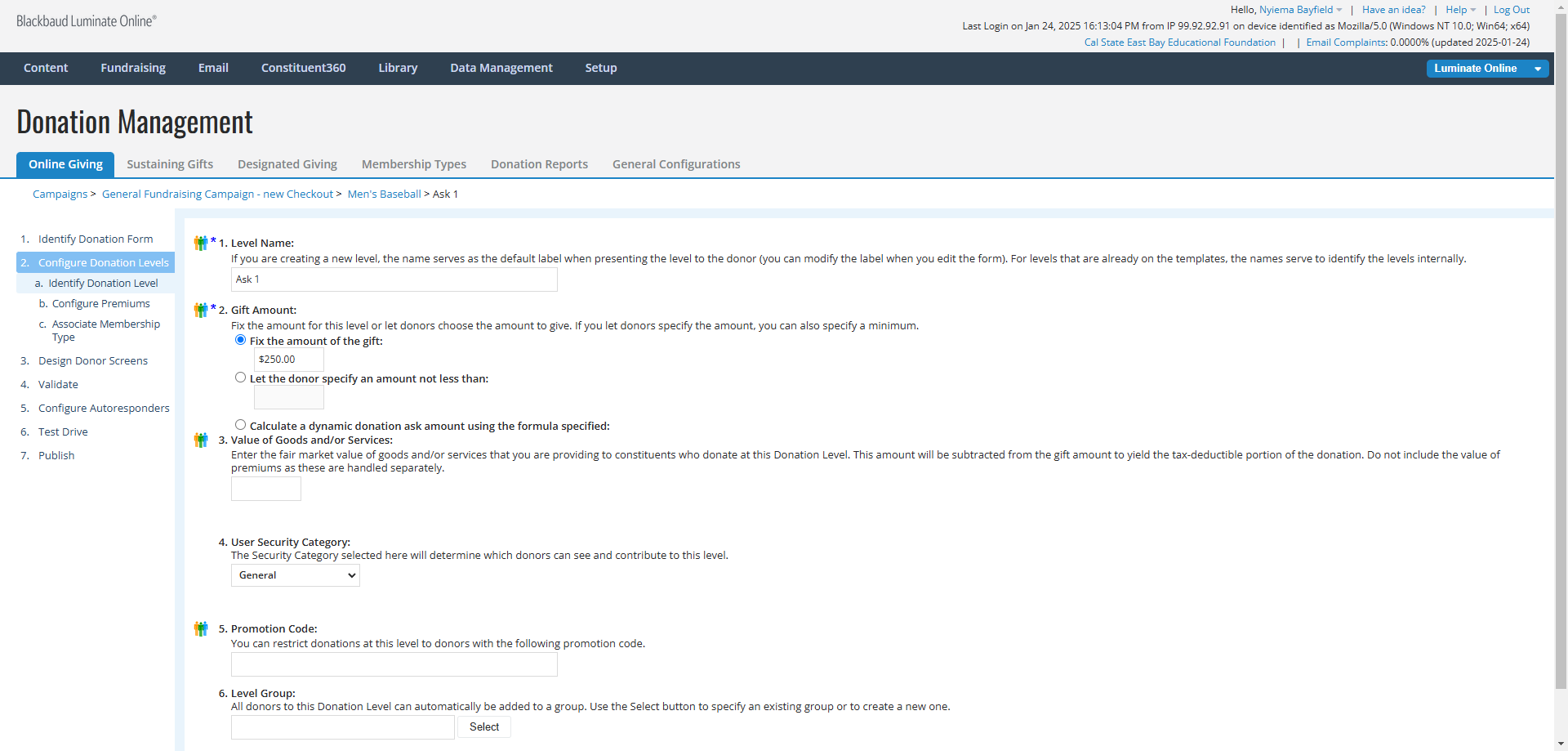This screenshot has width=1568, height=751.
Task: Click the Log Out link
Action: click(x=1512, y=10)
